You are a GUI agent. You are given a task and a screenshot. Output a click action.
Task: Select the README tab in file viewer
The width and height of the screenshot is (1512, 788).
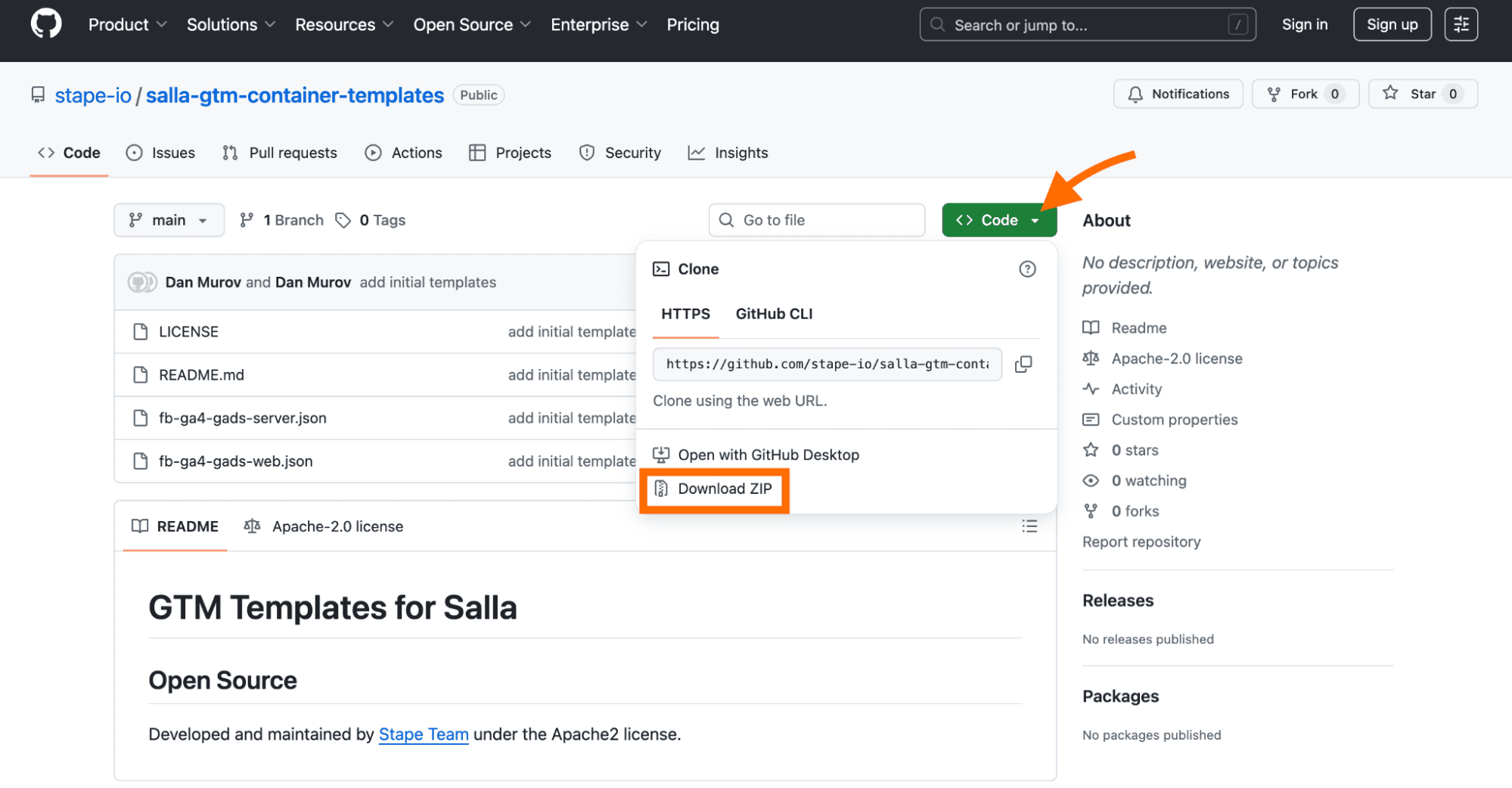pos(175,526)
